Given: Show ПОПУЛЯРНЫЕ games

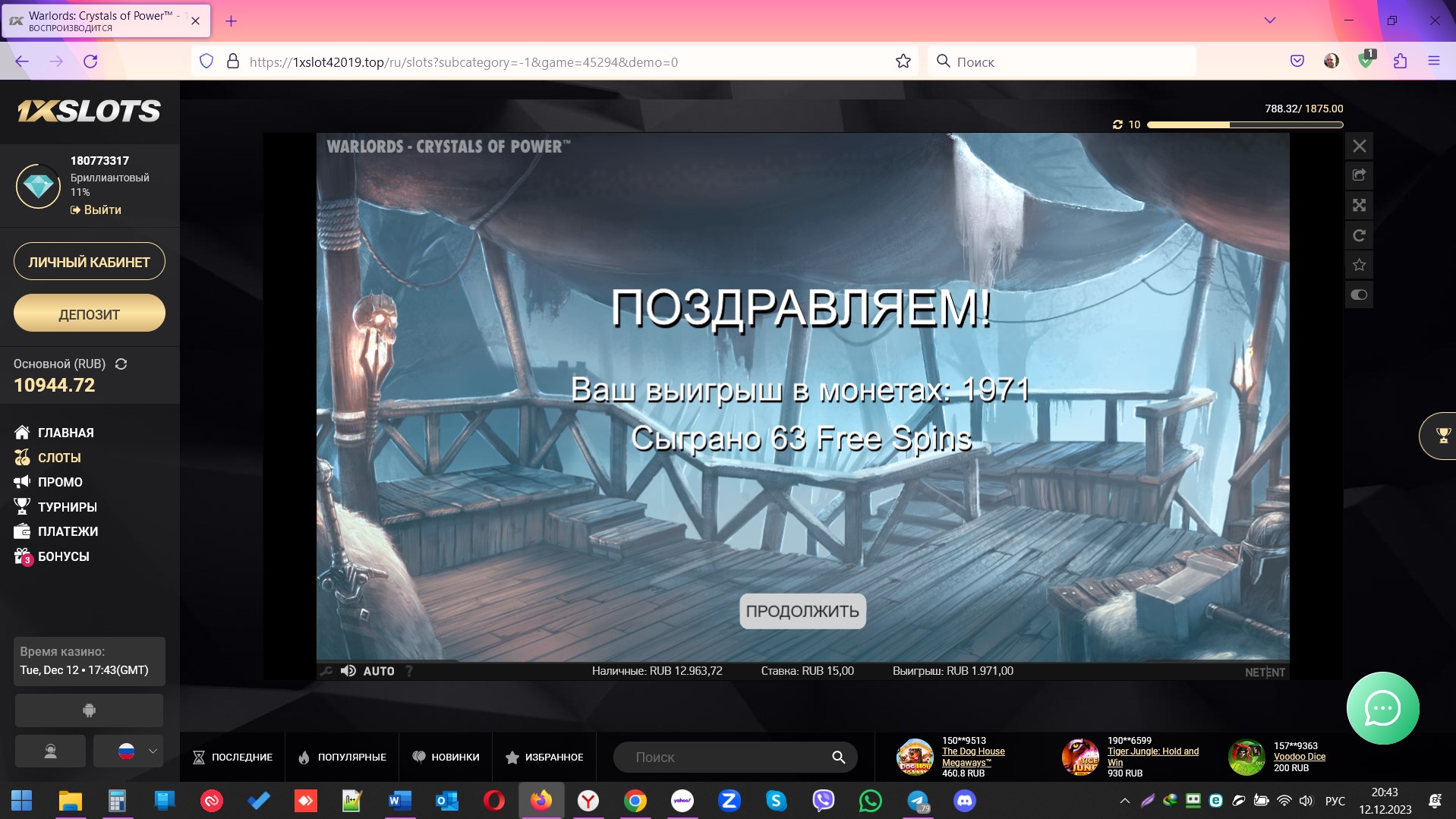Looking at the screenshot, I should [342, 758].
